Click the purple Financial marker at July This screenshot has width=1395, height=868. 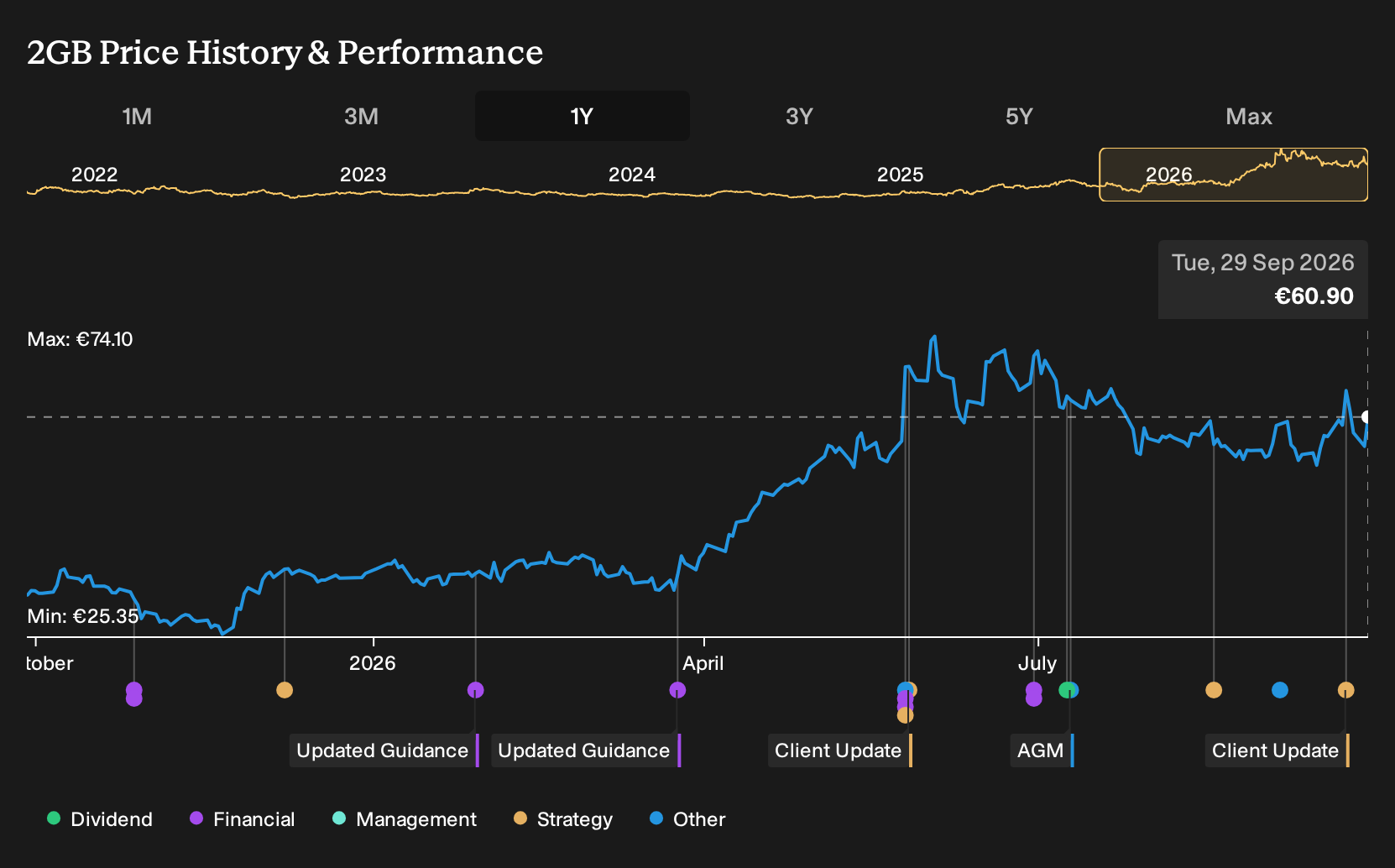(x=1033, y=694)
